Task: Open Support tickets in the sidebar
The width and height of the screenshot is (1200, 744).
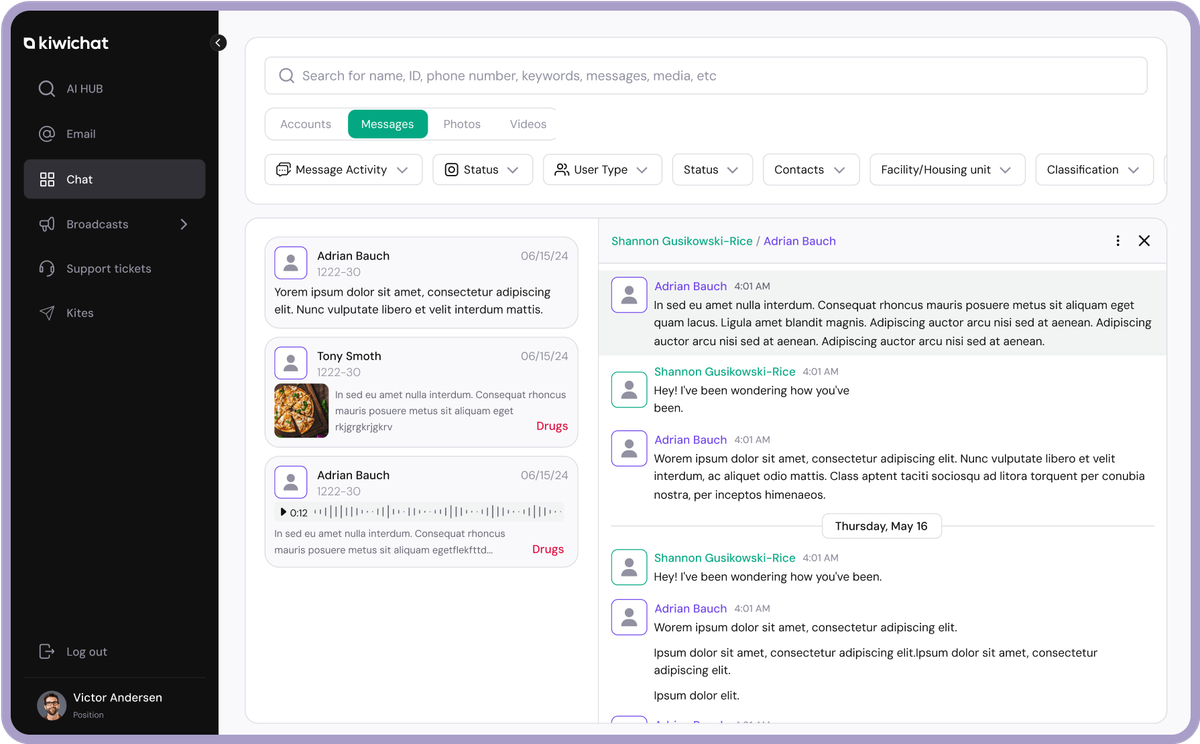Action: (x=114, y=269)
